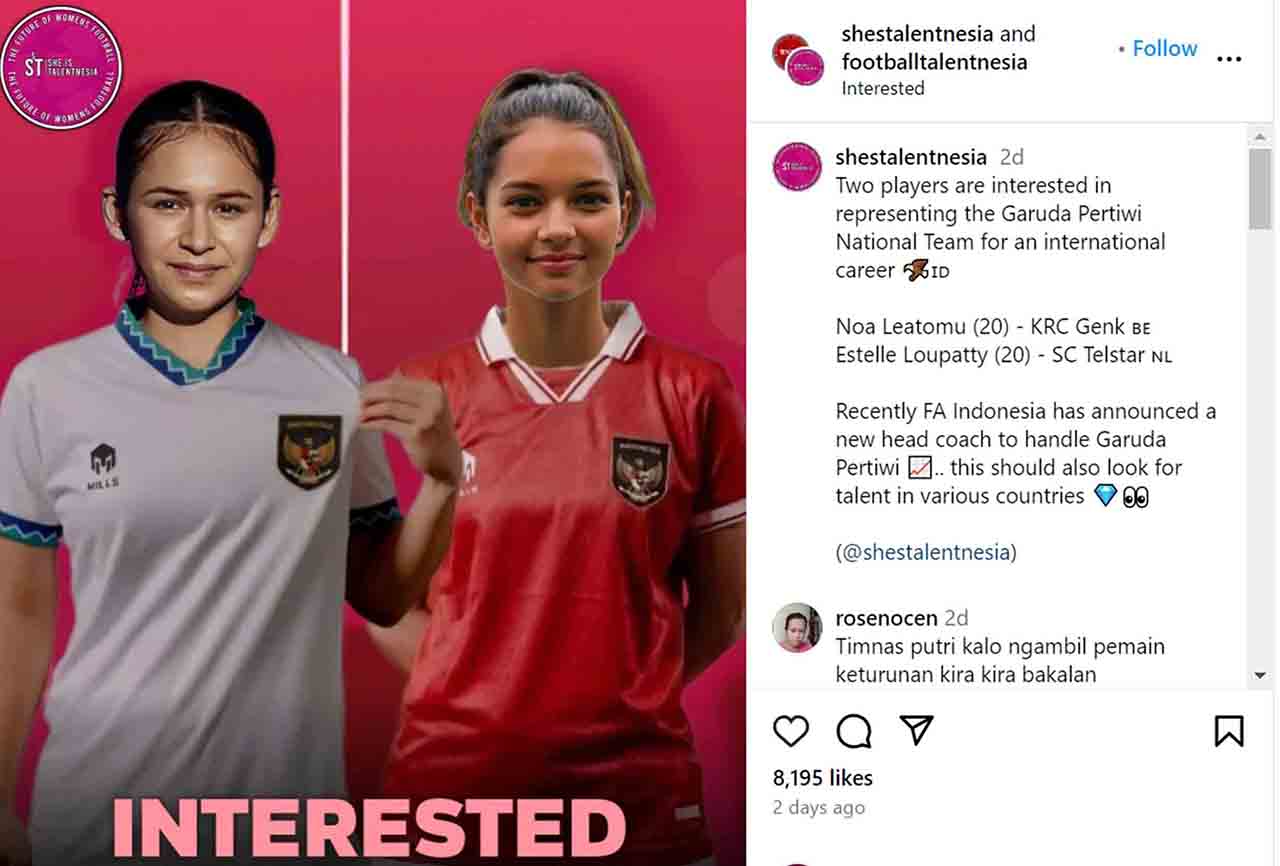
Task: Click the 2 days ago timestamp
Action: [x=818, y=807]
